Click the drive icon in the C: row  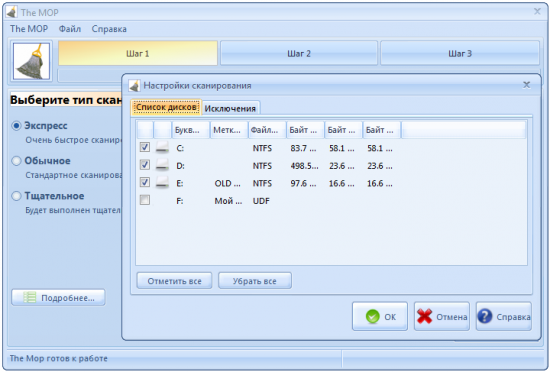162,148
